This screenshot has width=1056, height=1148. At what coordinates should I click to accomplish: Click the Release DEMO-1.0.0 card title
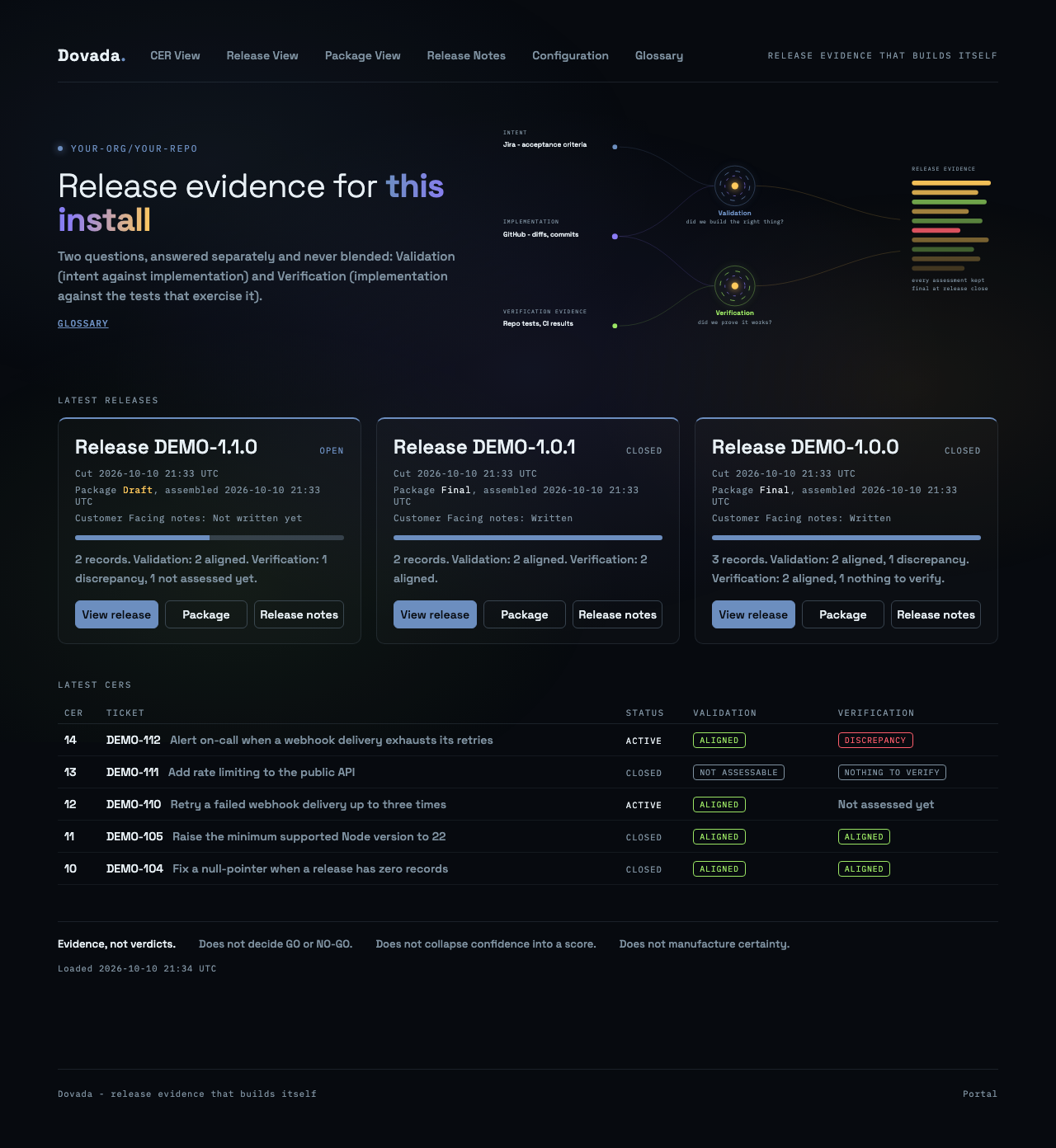805,447
